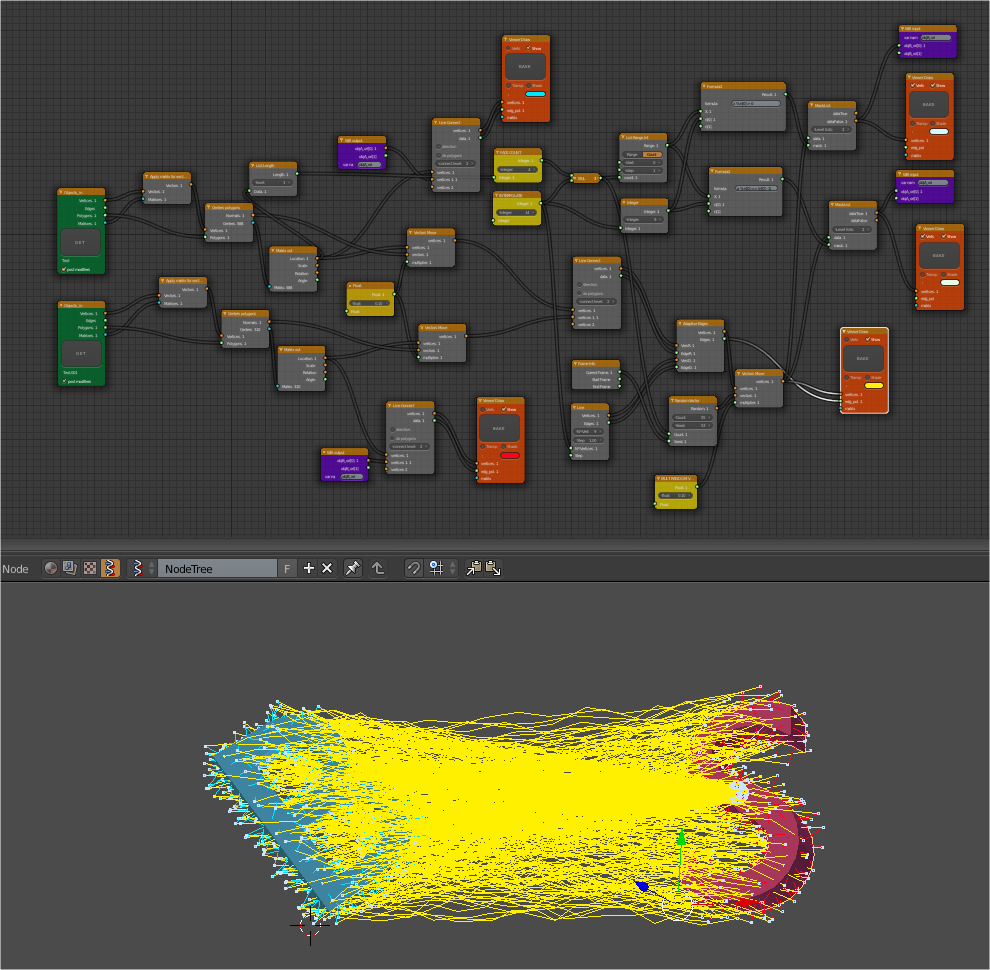Click the NodeTree name field
990x970 pixels.
click(x=217, y=568)
